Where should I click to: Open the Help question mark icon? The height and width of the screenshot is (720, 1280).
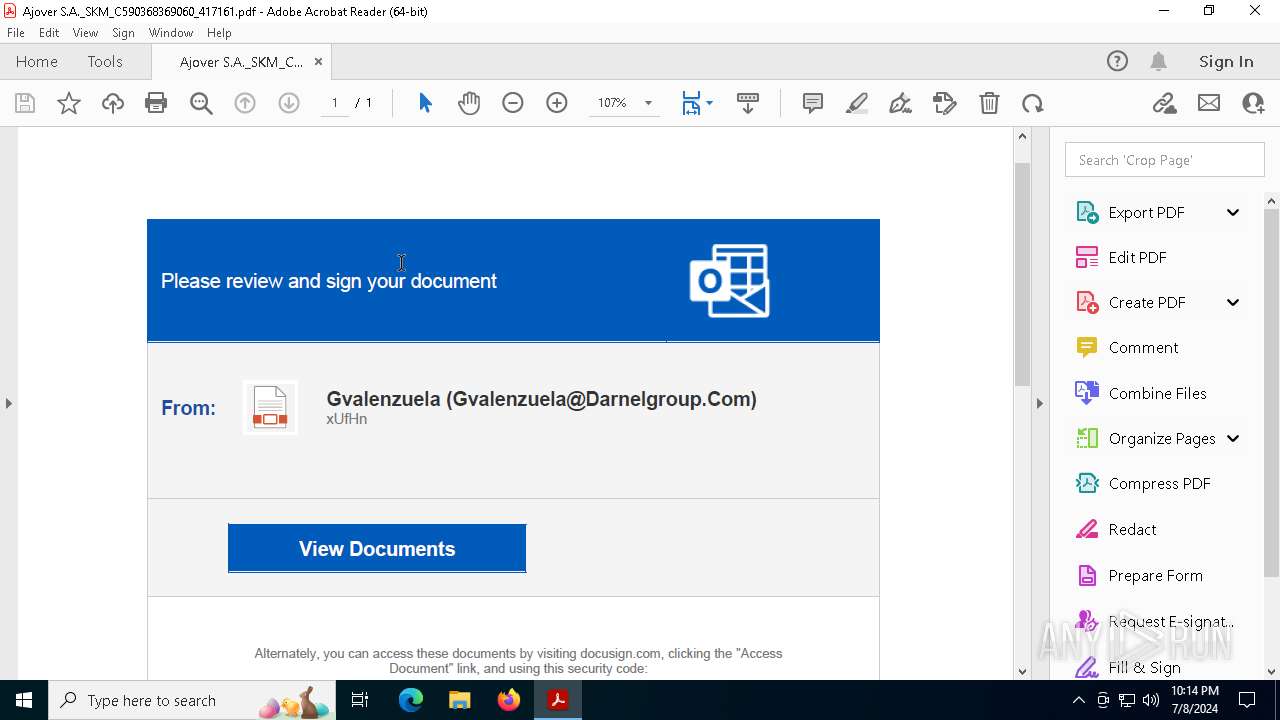coord(1117,61)
